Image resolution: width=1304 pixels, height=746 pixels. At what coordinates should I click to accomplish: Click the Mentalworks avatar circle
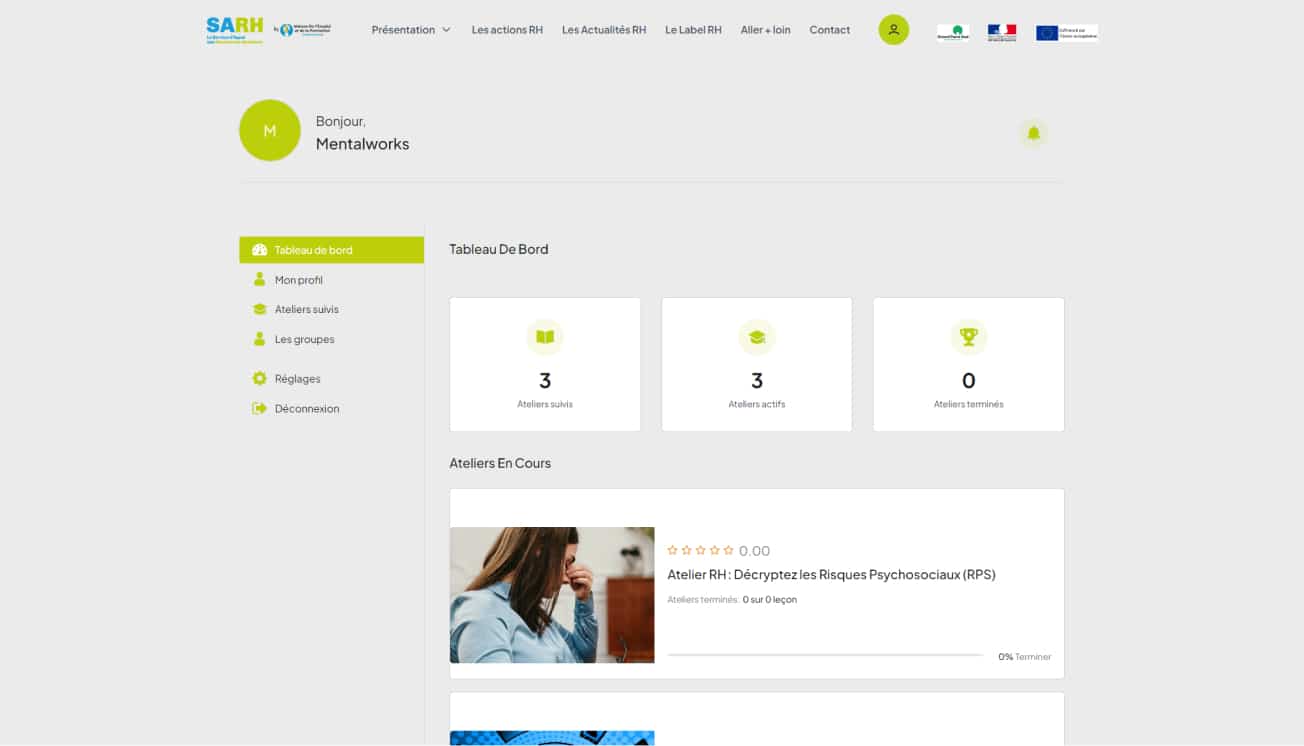(x=270, y=131)
